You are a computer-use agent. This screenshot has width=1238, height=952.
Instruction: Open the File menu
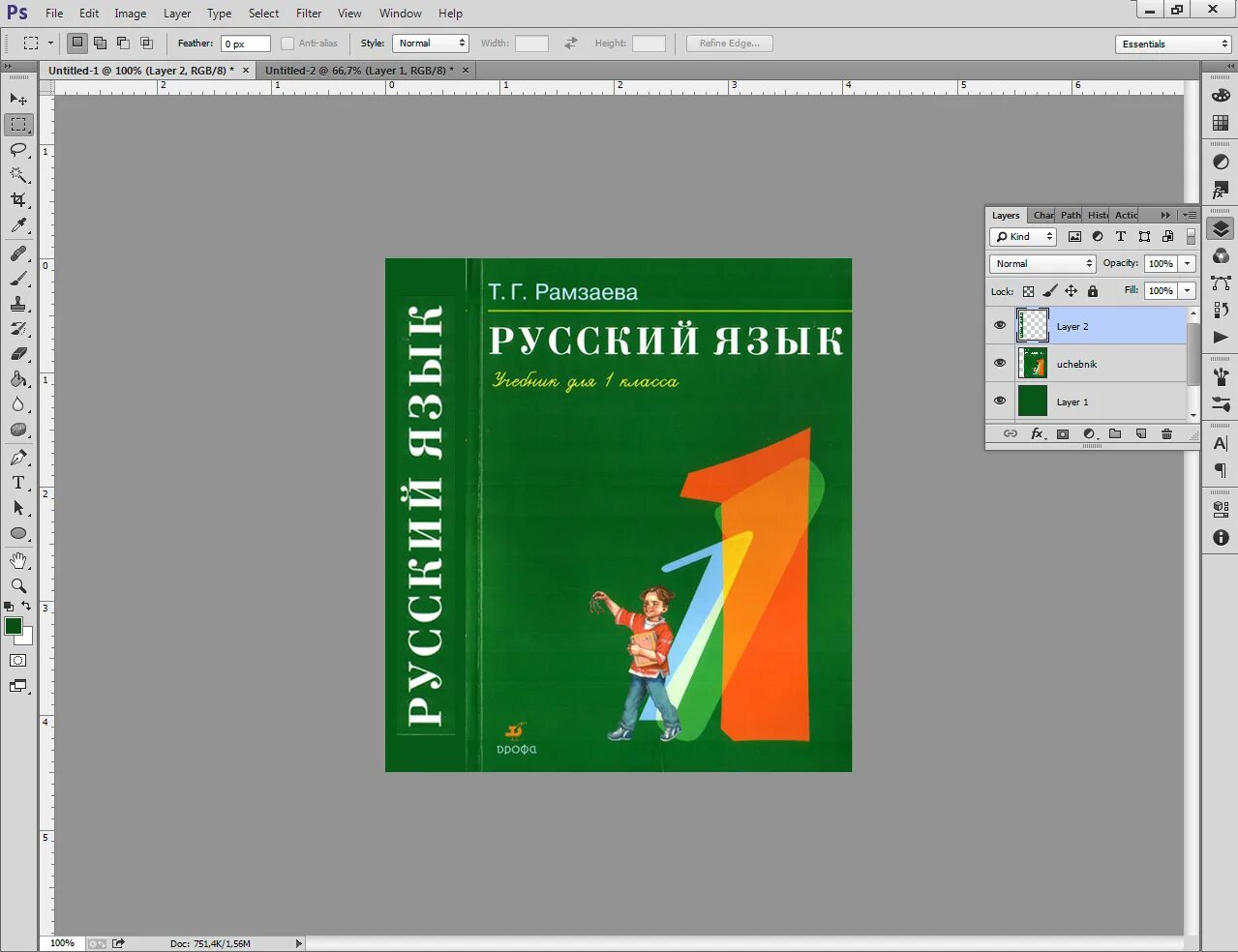(54, 14)
